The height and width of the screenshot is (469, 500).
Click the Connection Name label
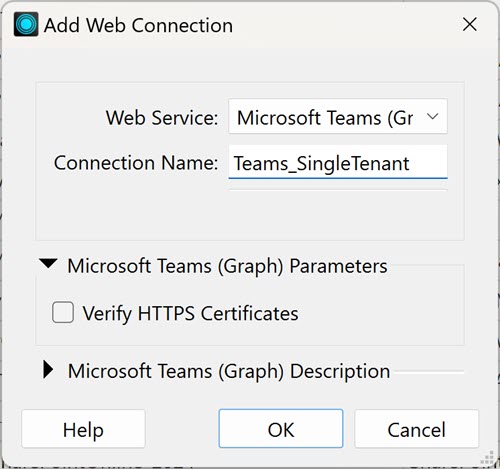[x=136, y=163]
